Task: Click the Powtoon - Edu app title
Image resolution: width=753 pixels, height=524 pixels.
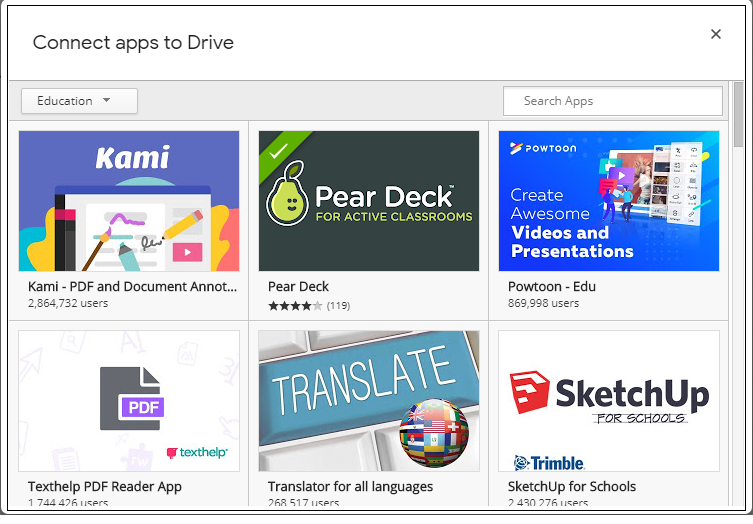Action: point(552,287)
